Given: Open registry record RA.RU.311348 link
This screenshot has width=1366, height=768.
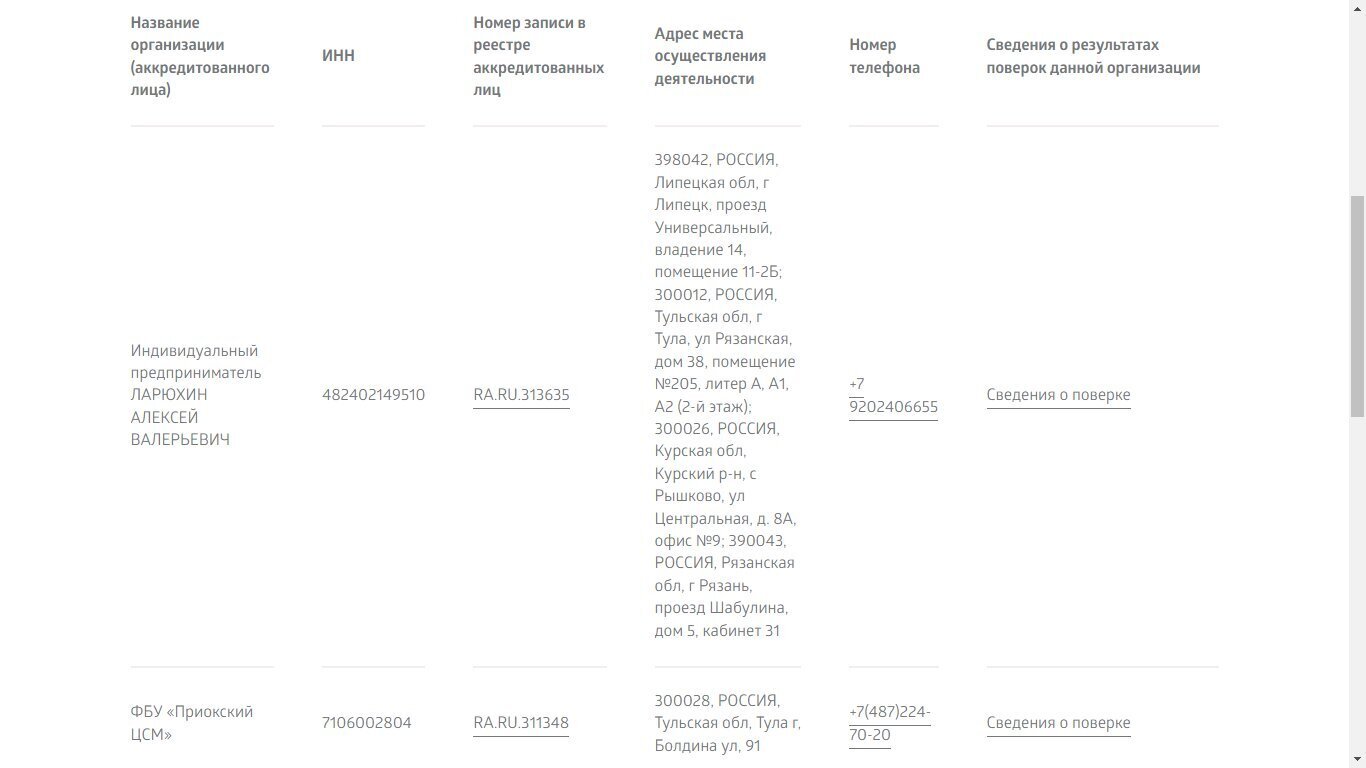Looking at the screenshot, I should (521, 723).
